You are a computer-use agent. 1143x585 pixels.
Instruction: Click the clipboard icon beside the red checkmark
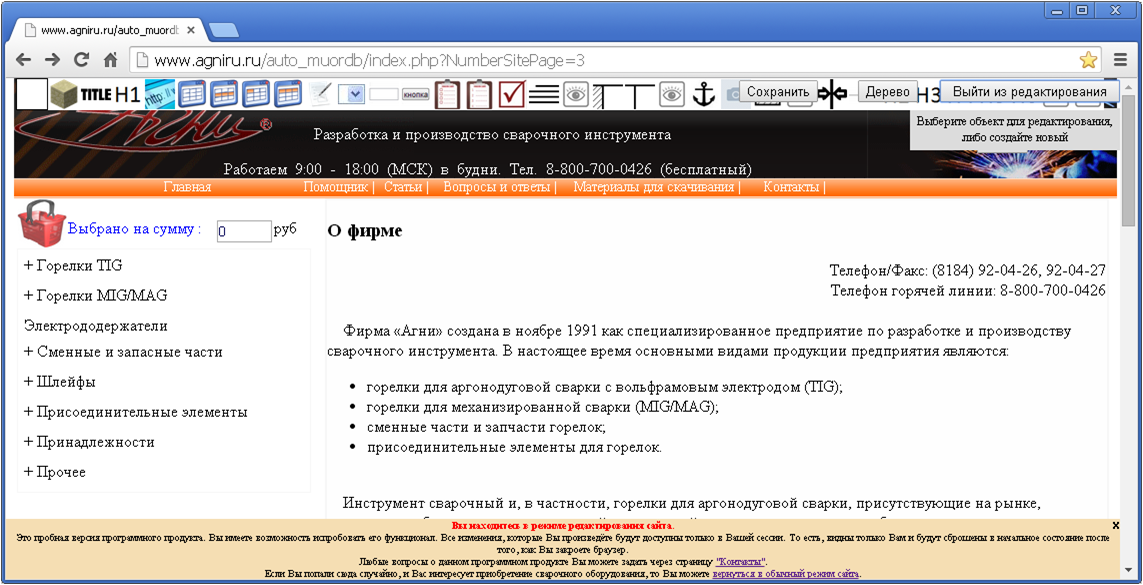pos(480,94)
